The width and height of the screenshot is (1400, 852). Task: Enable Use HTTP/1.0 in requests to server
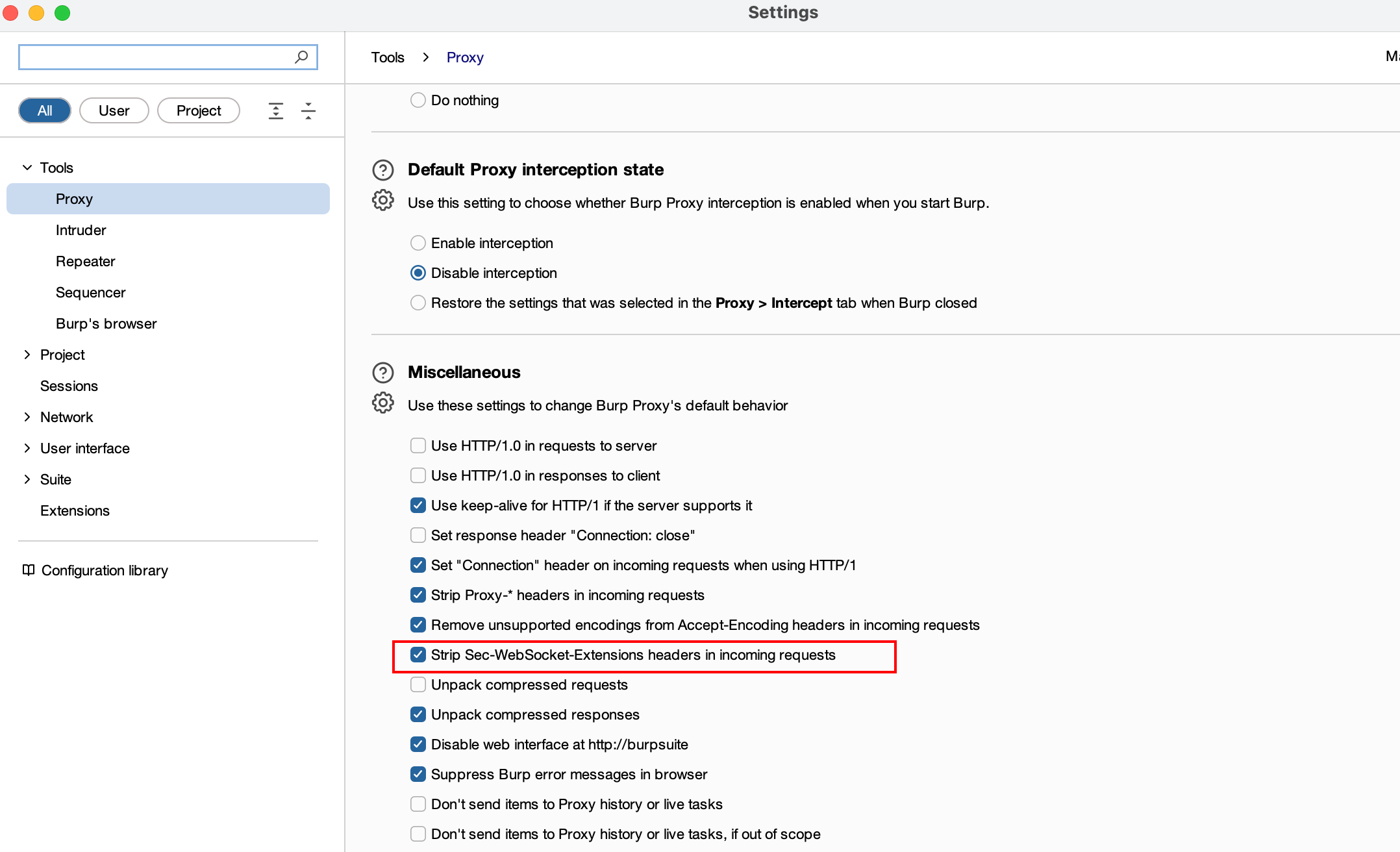point(418,445)
